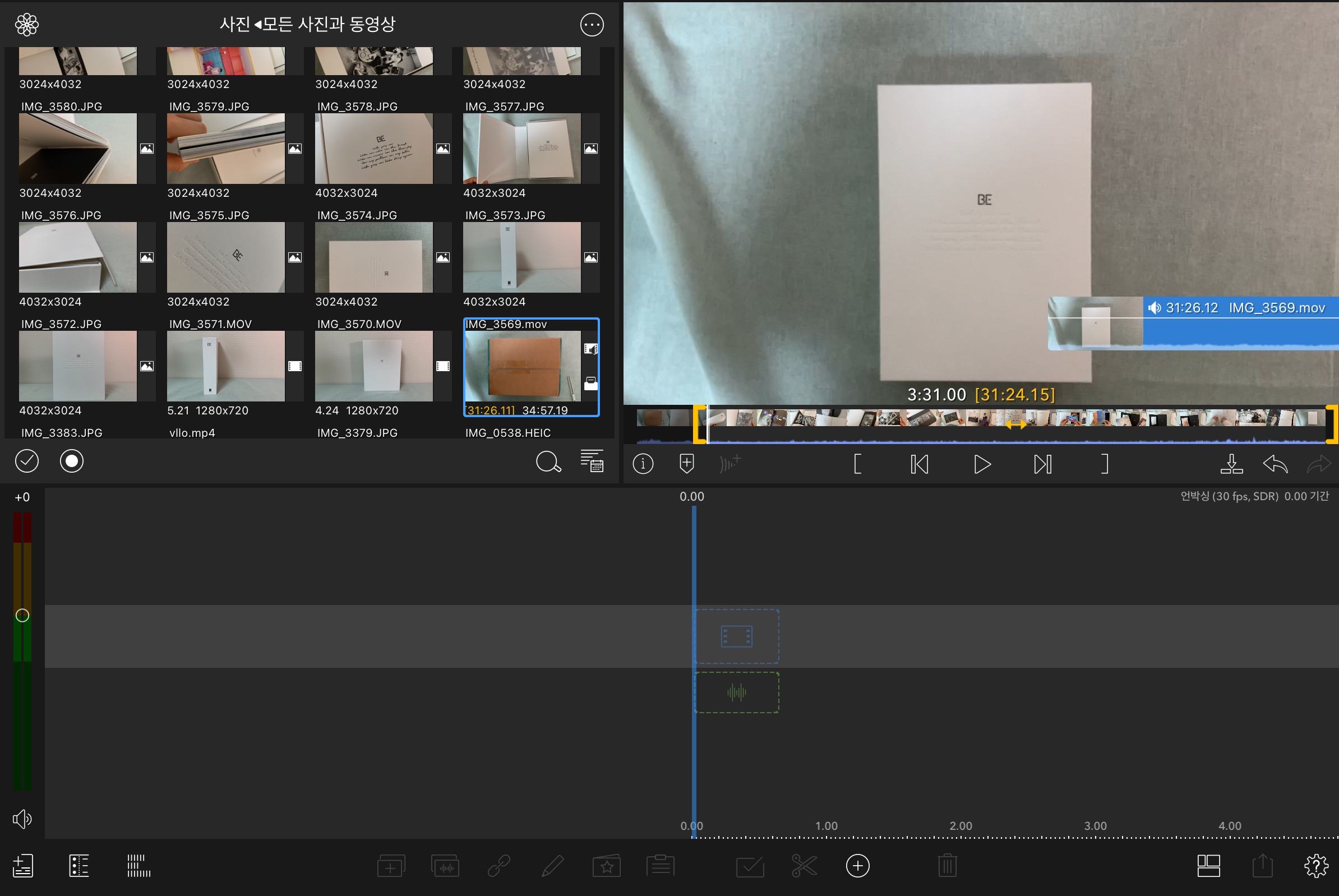
Task: Open the ellipsis more options menu
Action: pyautogui.click(x=592, y=25)
